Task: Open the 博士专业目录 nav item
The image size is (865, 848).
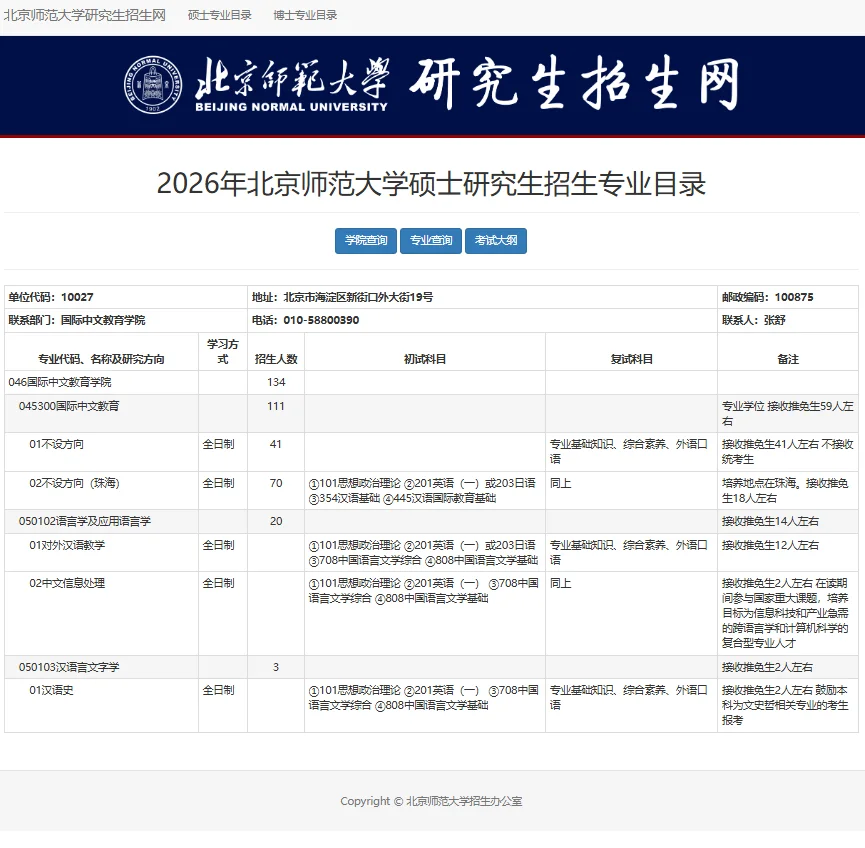Action: (x=305, y=15)
